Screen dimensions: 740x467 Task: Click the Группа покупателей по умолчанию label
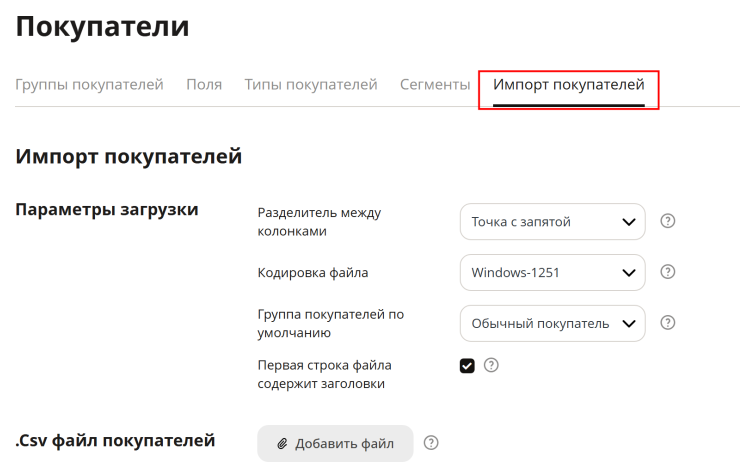(x=331, y=324)
